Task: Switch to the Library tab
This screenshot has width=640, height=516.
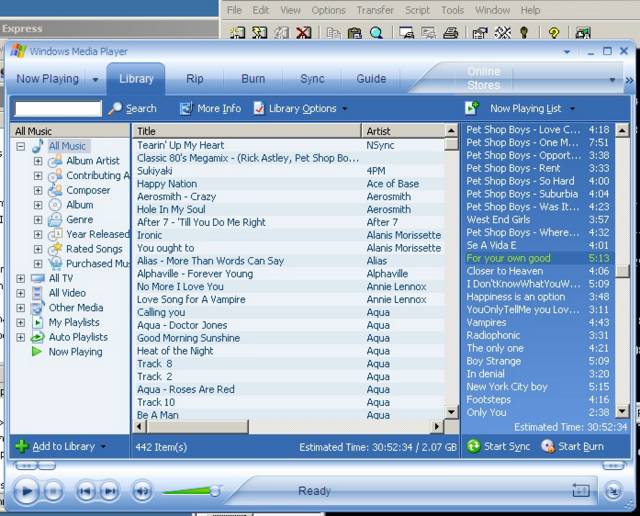Action: click(136, 79)
